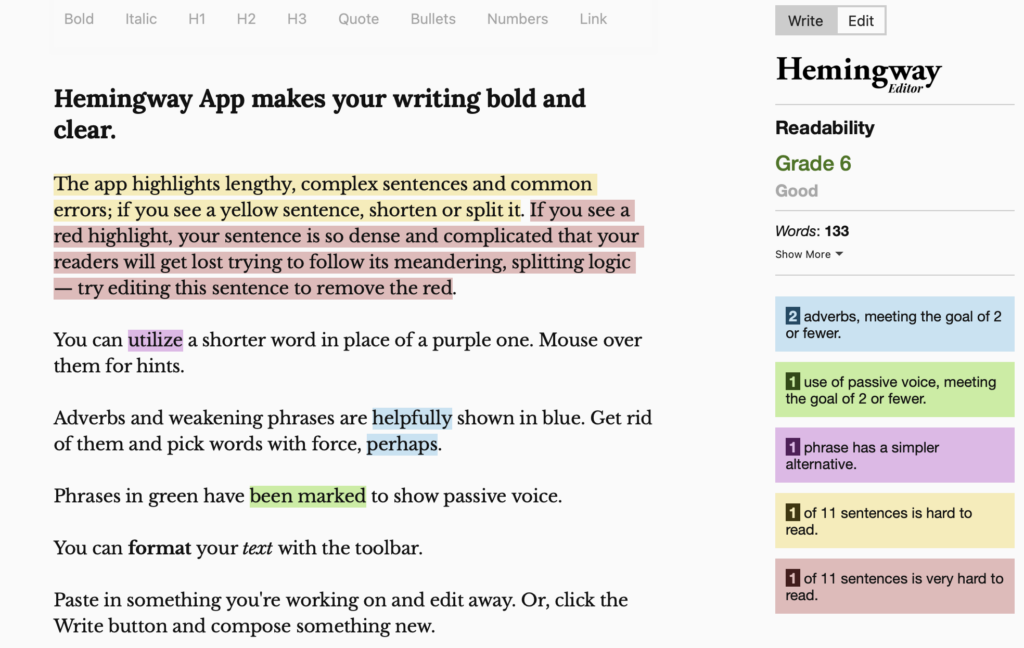This screenshot has width=1024, height=648.
Task: Switch to Edit mode
Action: 861,21
